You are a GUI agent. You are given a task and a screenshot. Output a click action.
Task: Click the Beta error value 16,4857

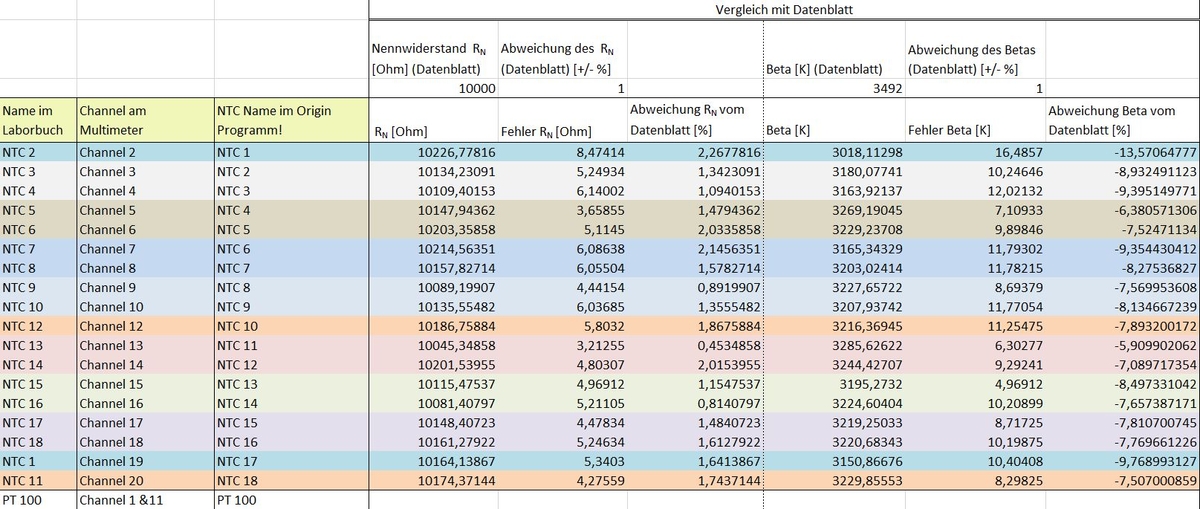coord(974,153)
